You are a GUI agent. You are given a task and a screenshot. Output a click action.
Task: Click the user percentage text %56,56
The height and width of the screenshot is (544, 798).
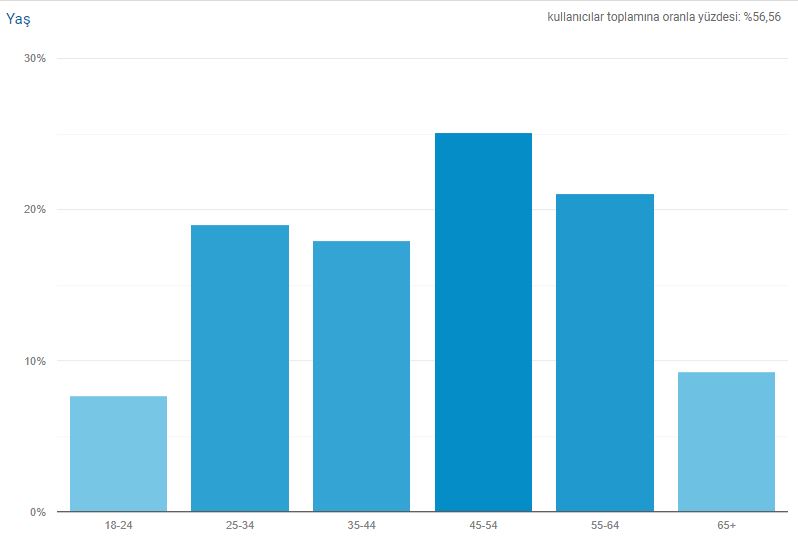click(x=762, y=17)
